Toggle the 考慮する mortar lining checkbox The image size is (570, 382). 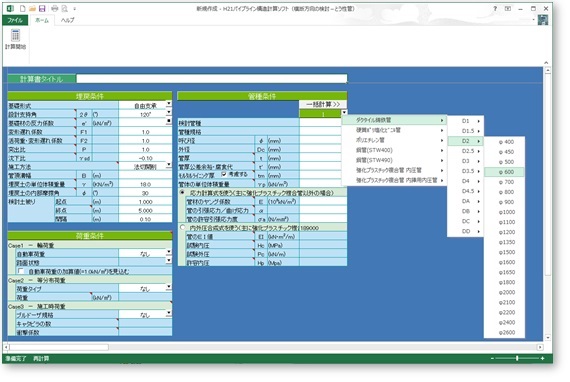click(x=224, y=174)
